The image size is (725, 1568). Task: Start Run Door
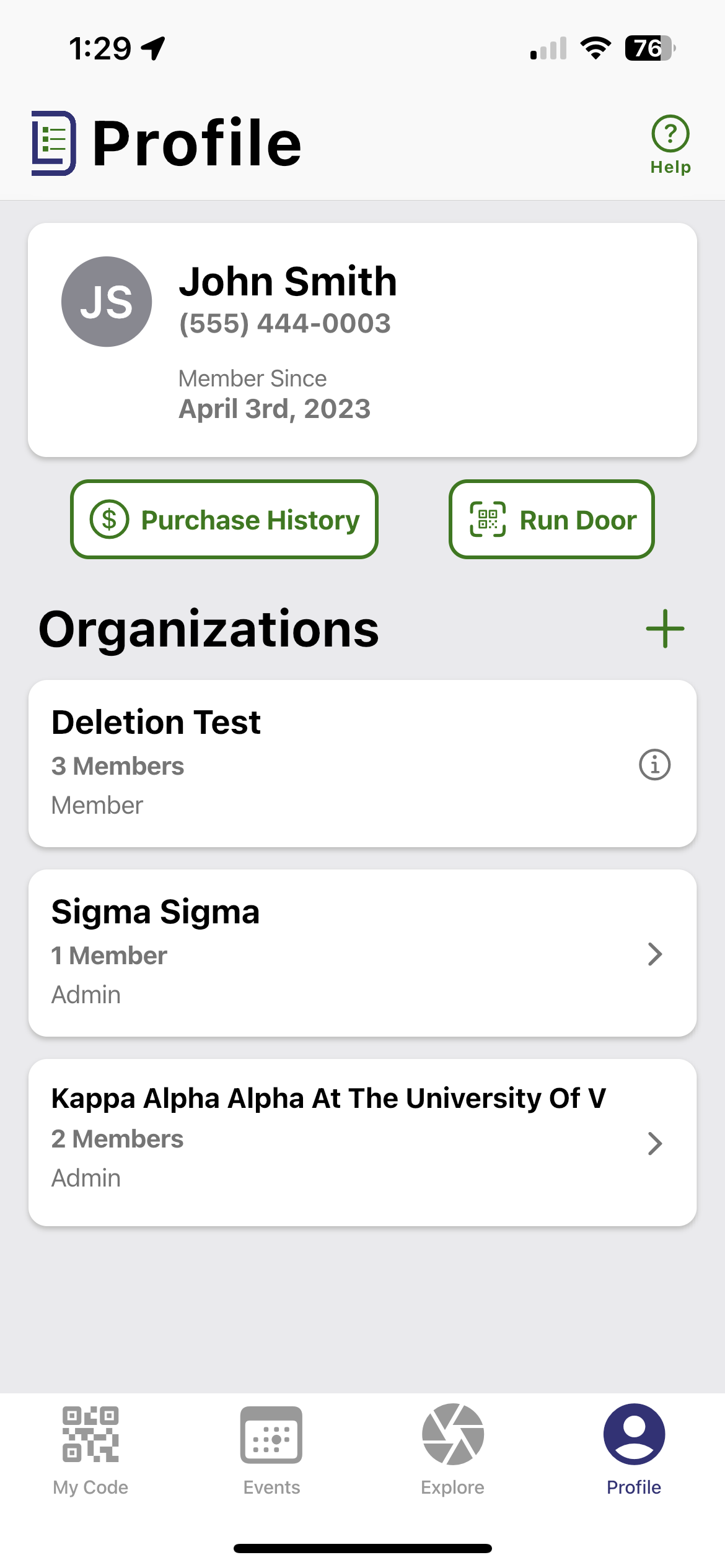pyautogui.click(x=551, y=519)
